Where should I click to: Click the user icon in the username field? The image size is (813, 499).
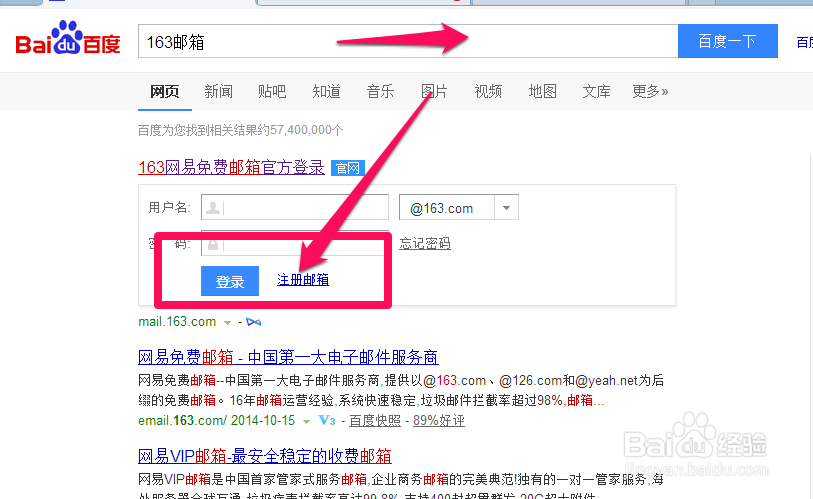point(213,208)
